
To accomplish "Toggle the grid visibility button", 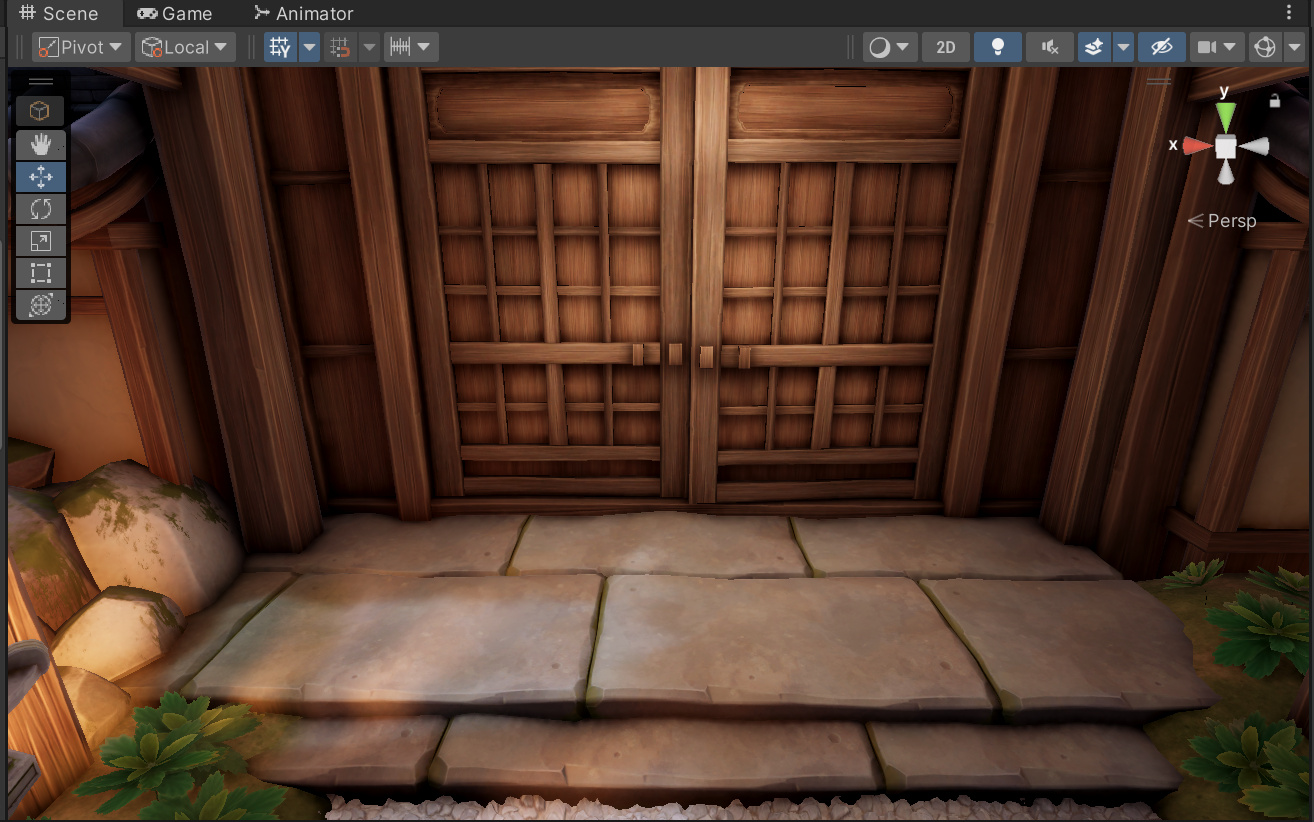I will point(281,47).
